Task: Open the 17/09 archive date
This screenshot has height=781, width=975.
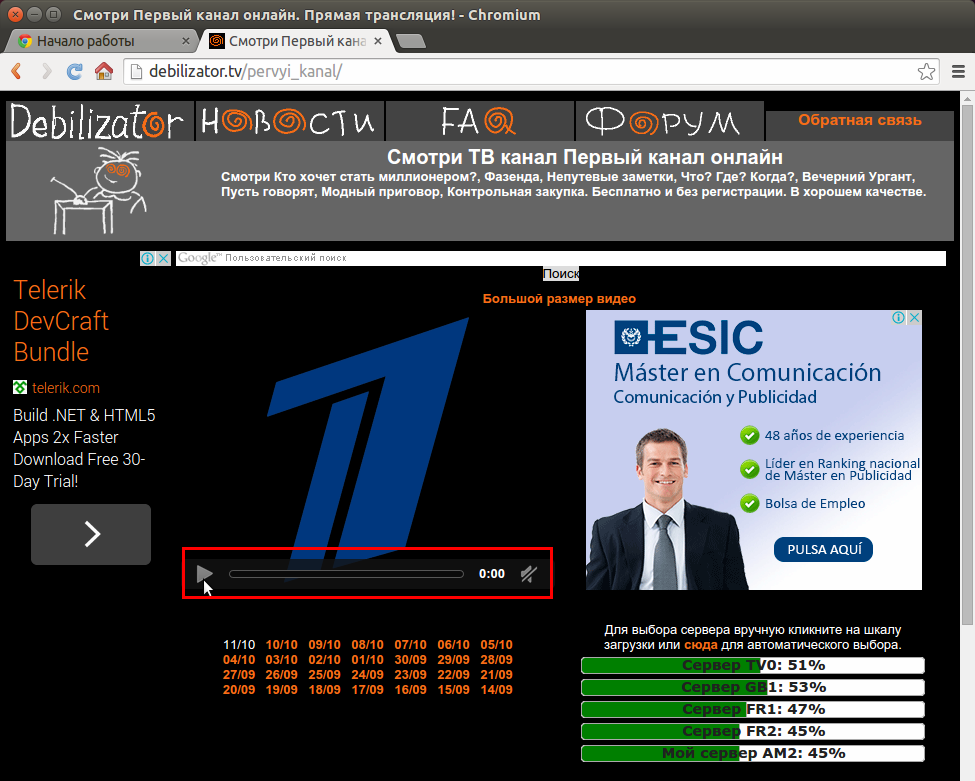Action: [367, 690]
